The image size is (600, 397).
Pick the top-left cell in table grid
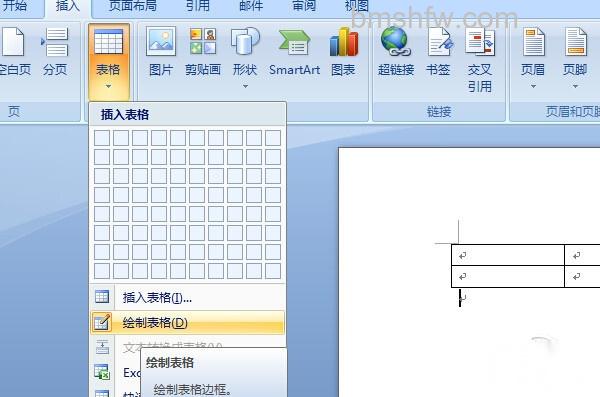coord(102,138)
